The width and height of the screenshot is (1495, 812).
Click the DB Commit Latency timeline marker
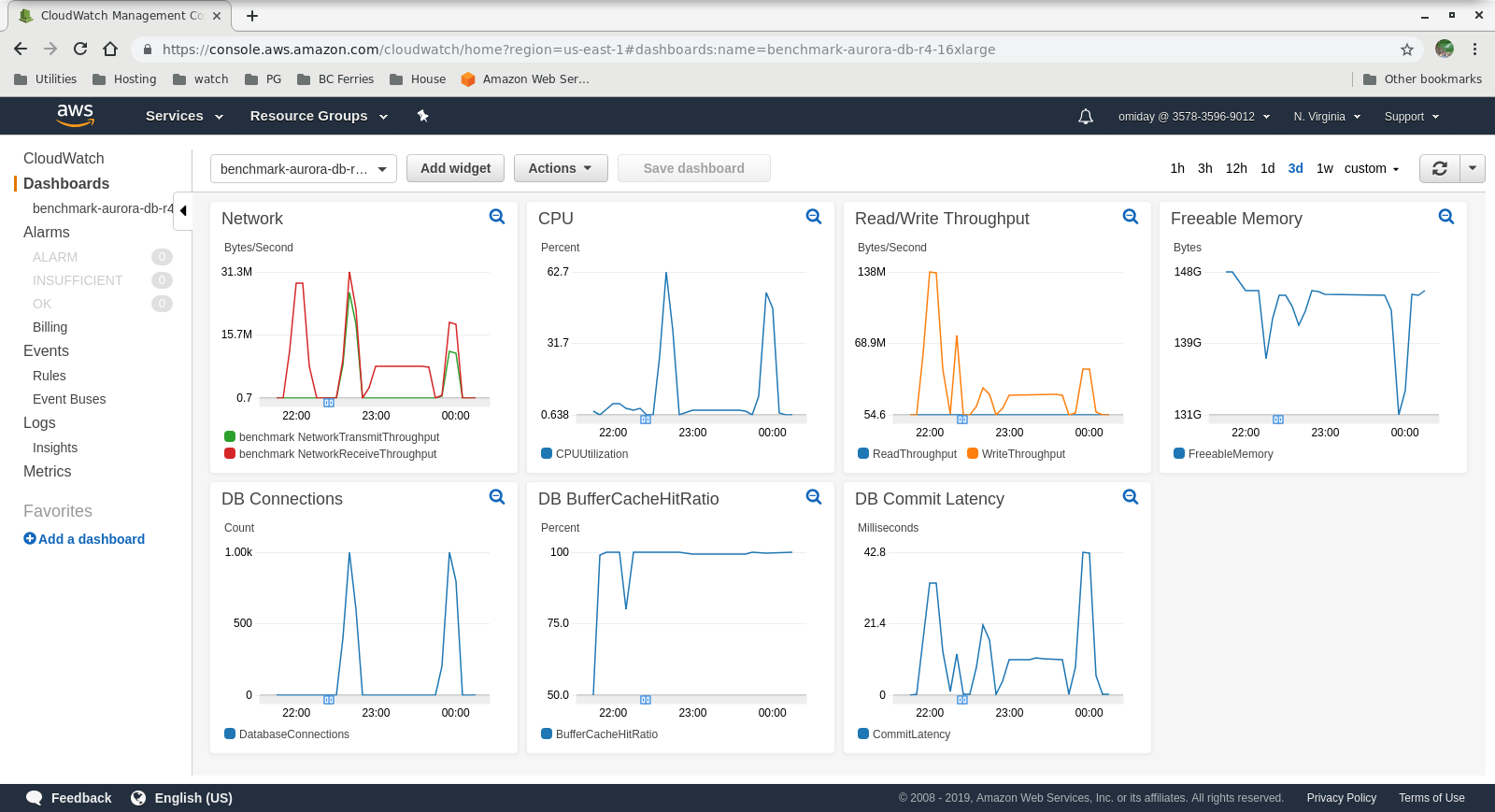coord(962,700)
